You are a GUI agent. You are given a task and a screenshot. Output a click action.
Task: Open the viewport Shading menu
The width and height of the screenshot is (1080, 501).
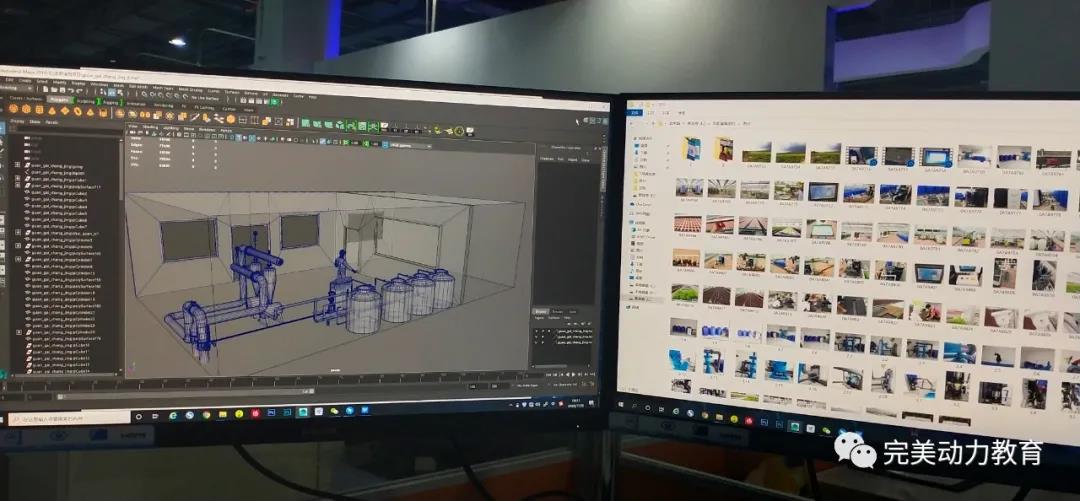tap(150, 127)
